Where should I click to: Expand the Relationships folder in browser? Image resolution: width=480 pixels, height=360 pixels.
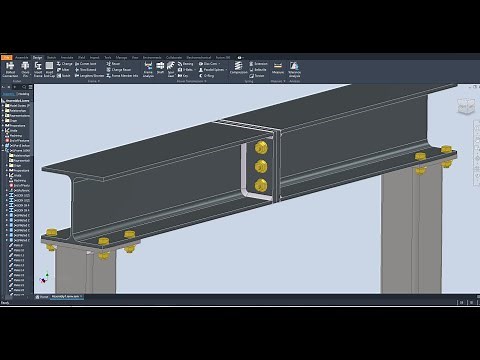pos(3,111)
